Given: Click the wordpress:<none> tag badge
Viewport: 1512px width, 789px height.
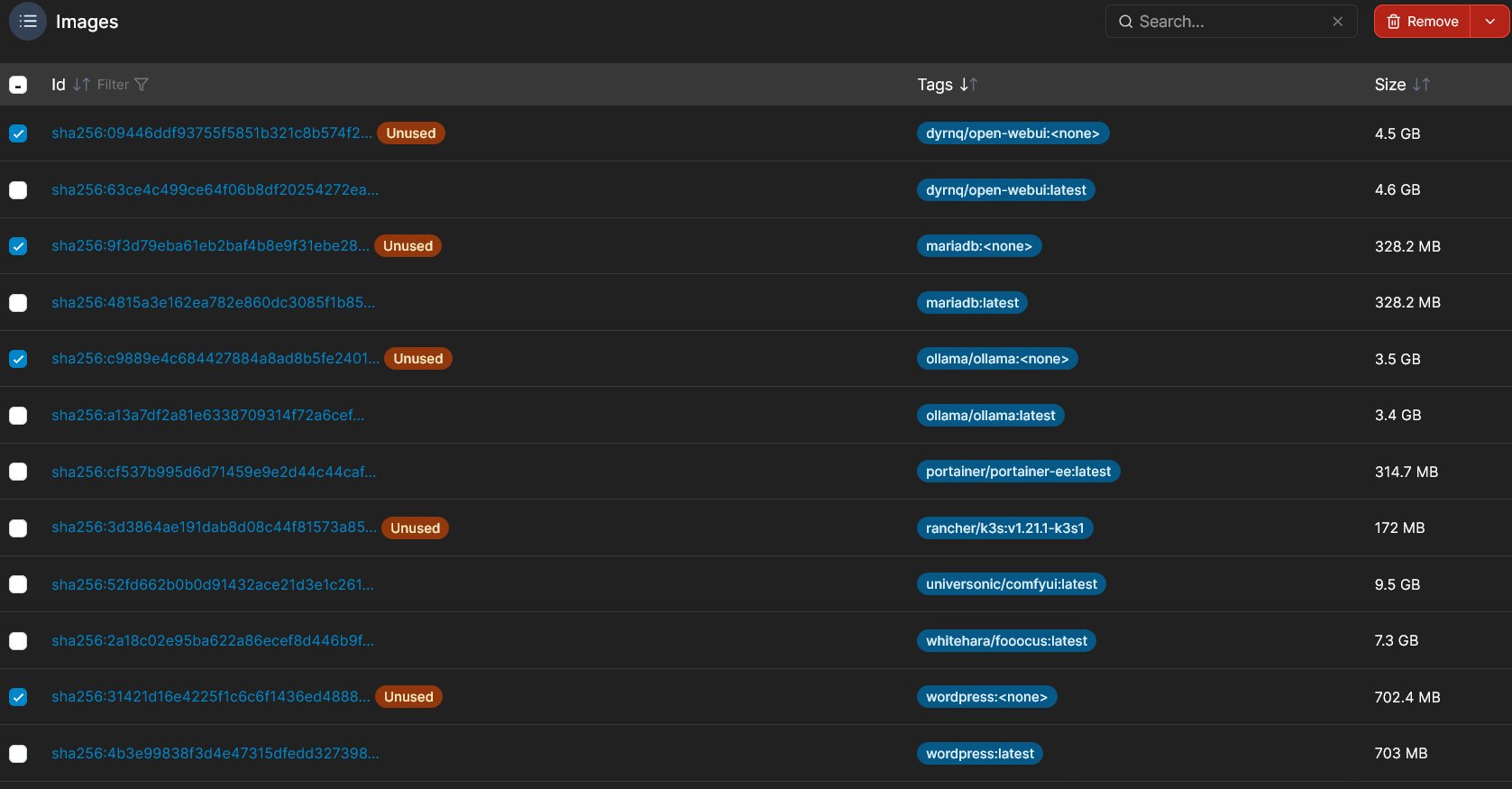Looking at the screenshot, I should point(987,697).
